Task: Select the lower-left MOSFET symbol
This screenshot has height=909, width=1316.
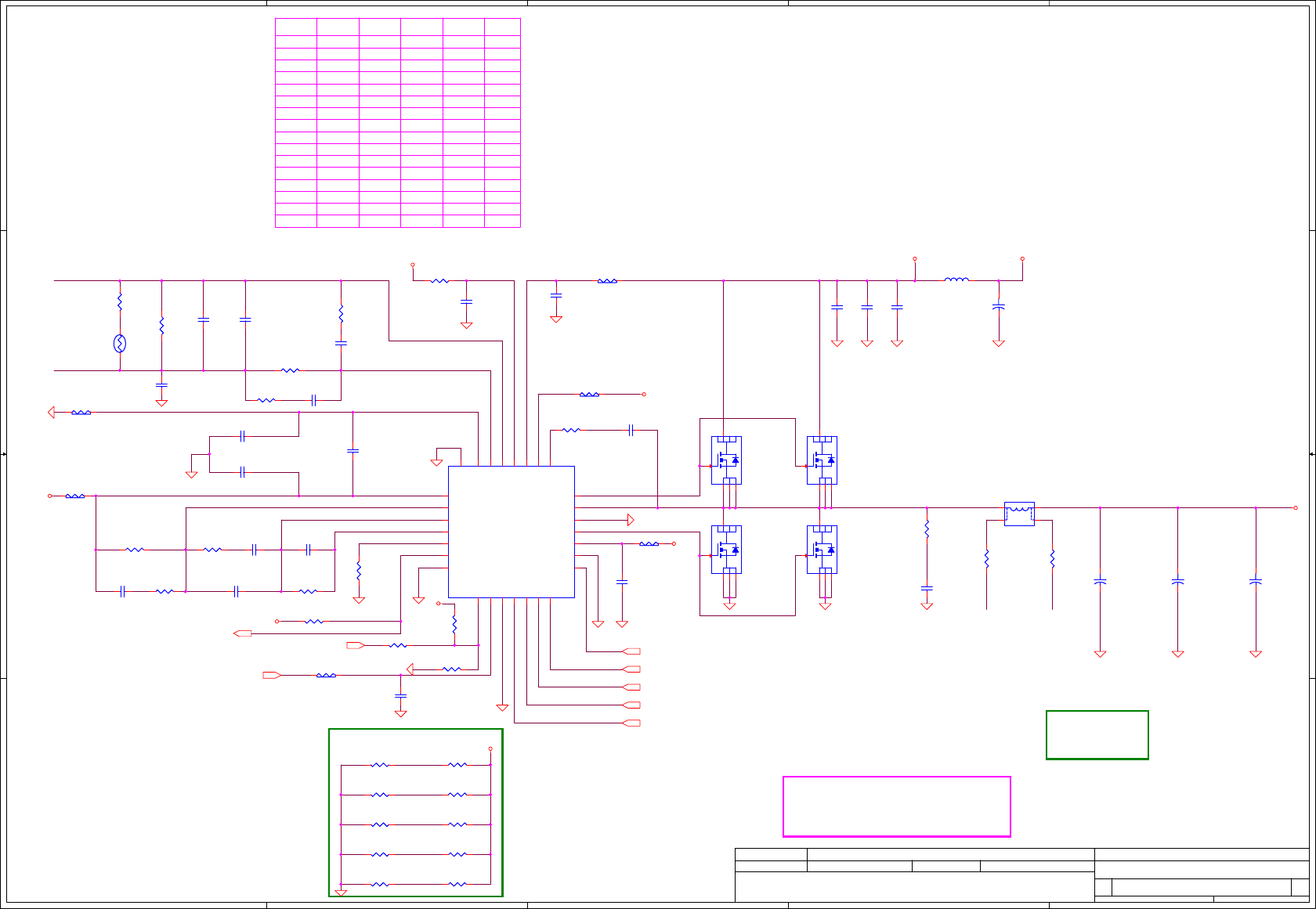Action: tap(726, 550)
